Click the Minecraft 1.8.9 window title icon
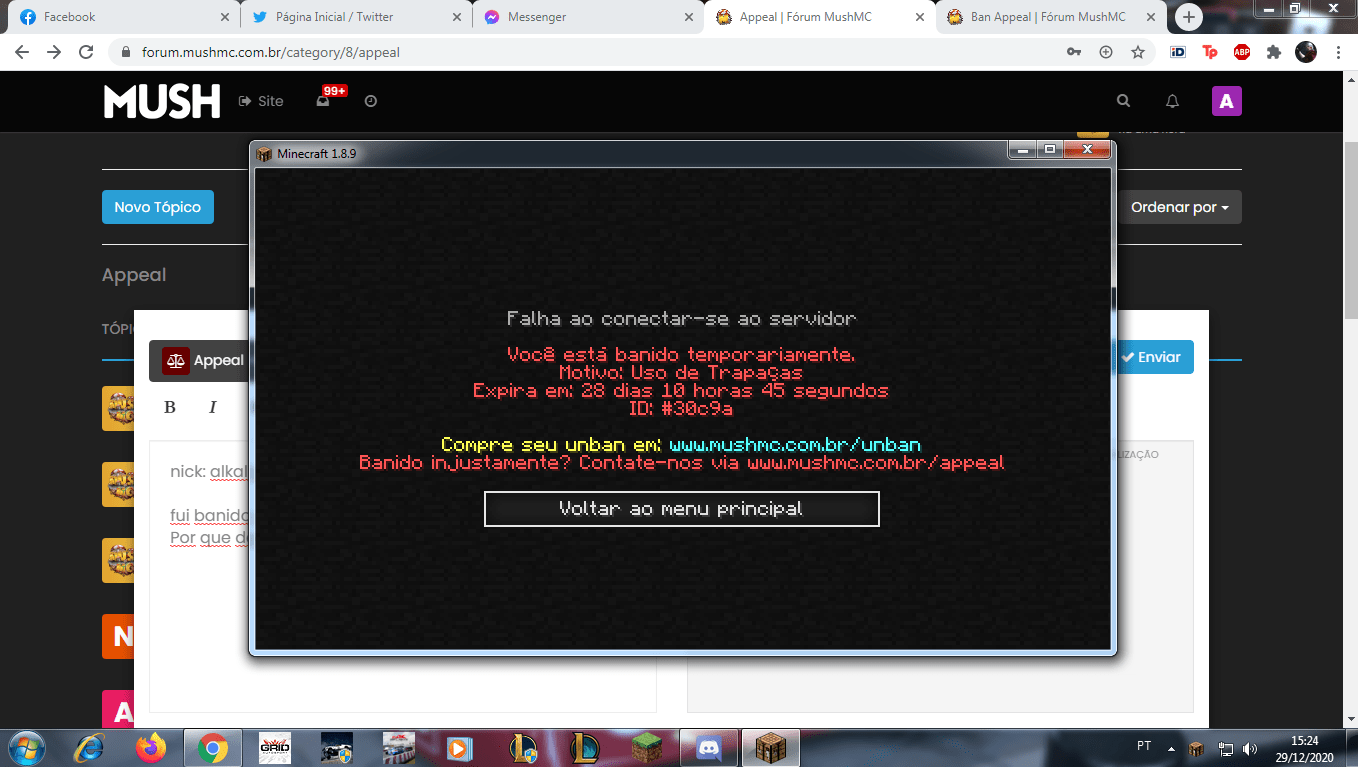This screenshot has height=767, width=1358. point(264,153)
